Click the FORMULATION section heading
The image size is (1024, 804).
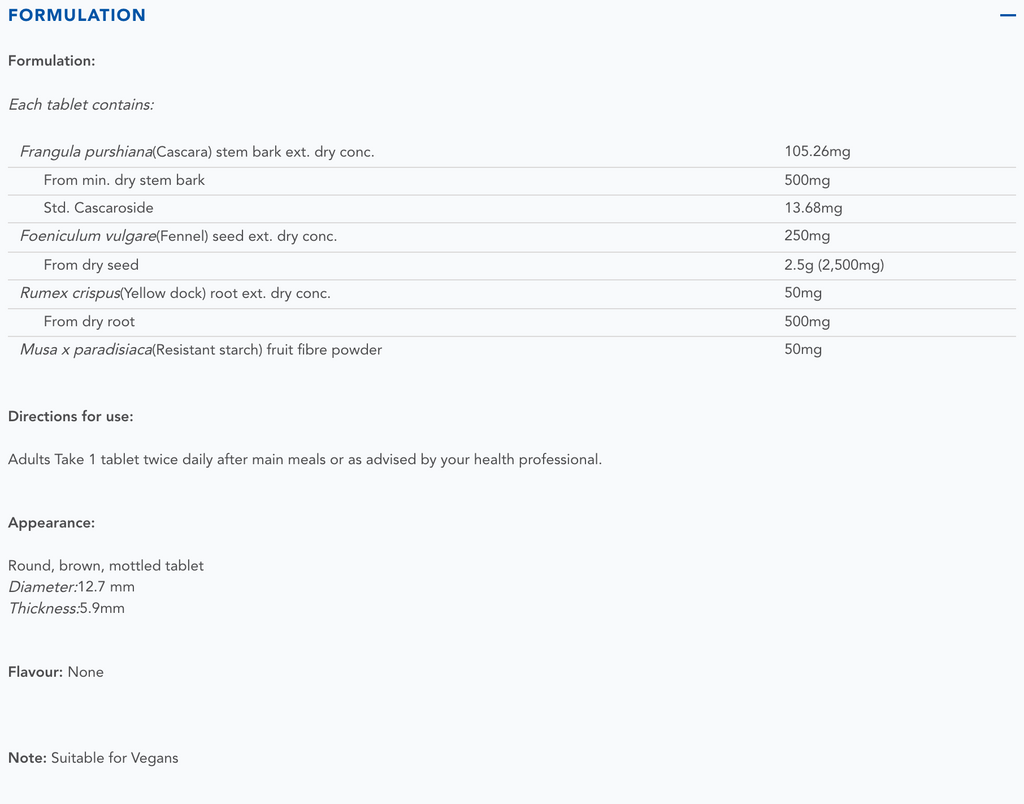click(x=77, y=15)
